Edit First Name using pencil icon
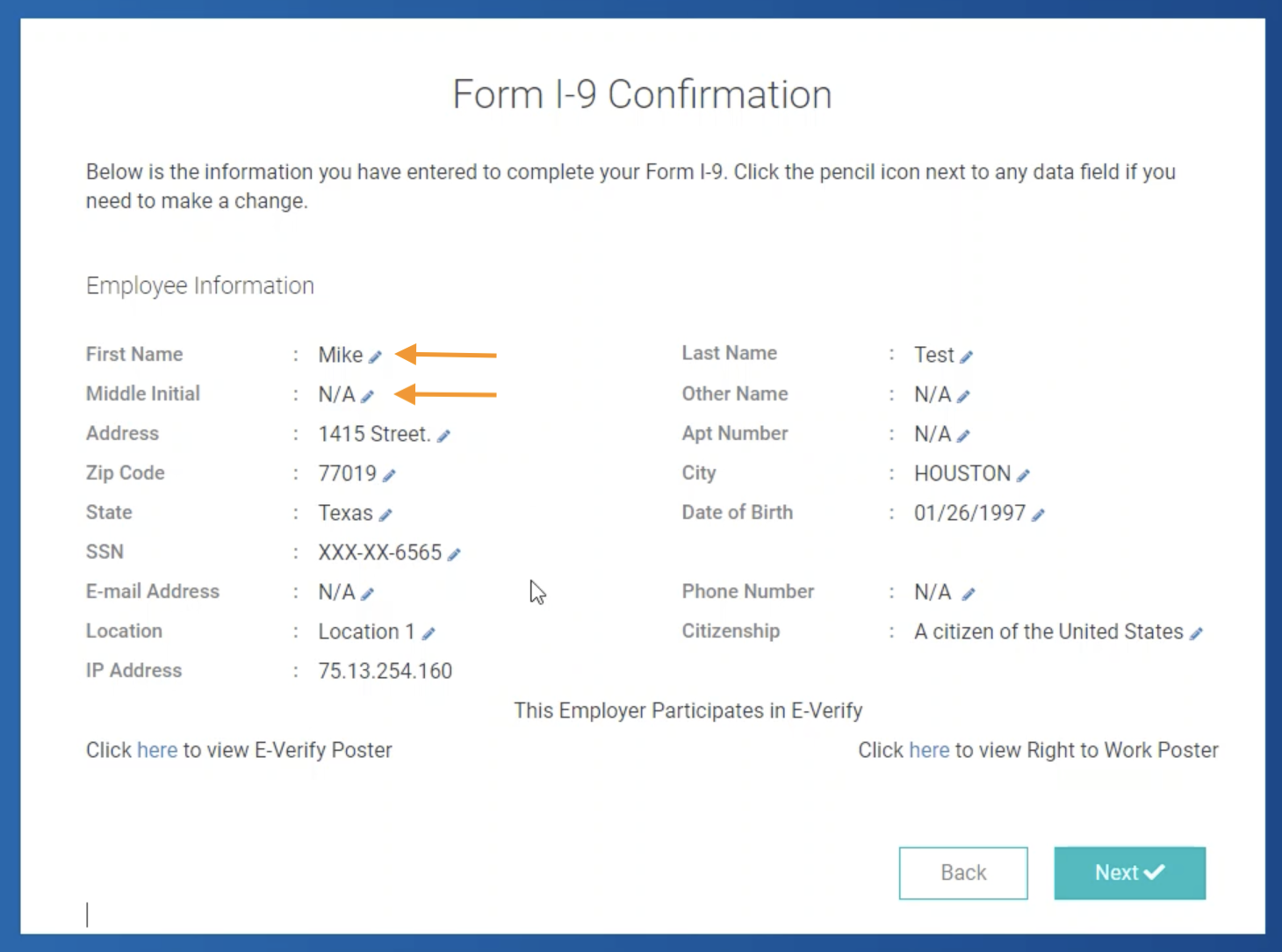 tap(375, 357)
